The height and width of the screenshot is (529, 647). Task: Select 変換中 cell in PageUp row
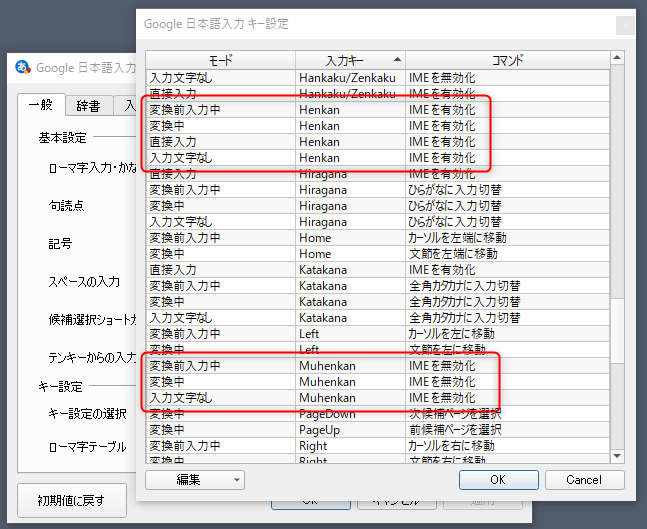pyautogui.click(x=221, y=430)
